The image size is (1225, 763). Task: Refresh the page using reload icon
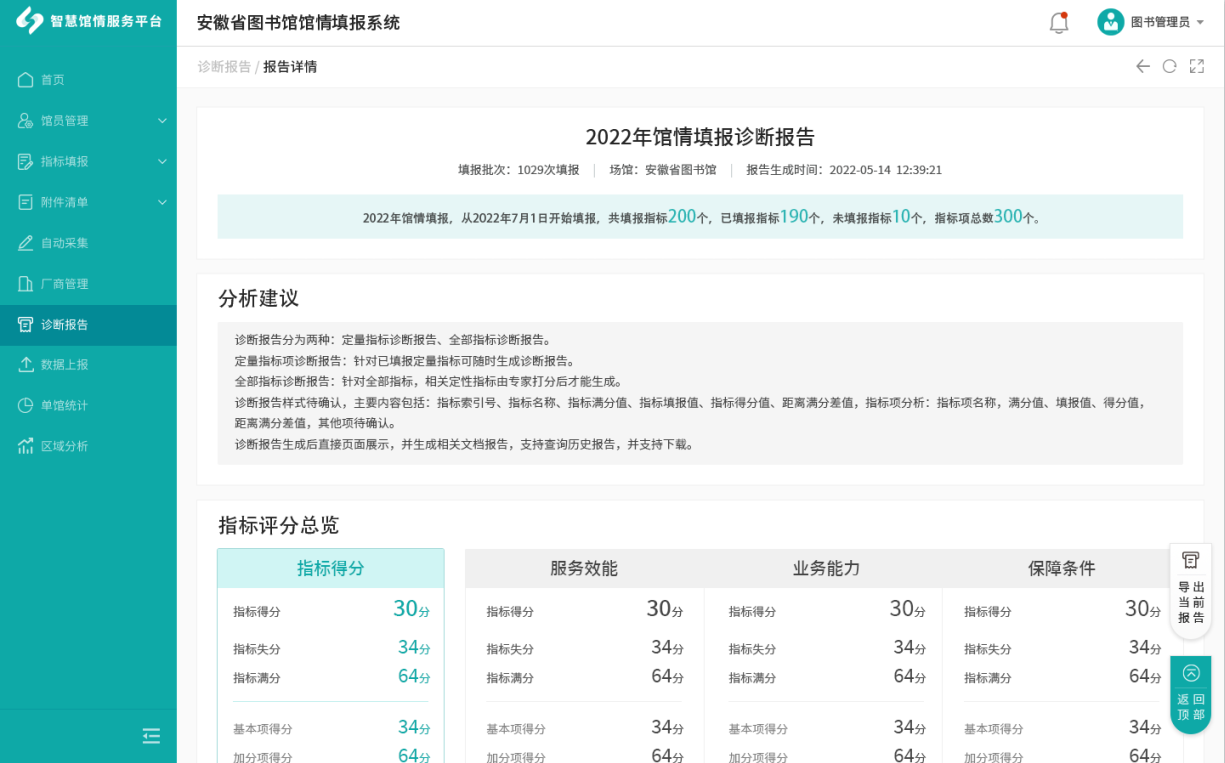(x=1169, y=66)
